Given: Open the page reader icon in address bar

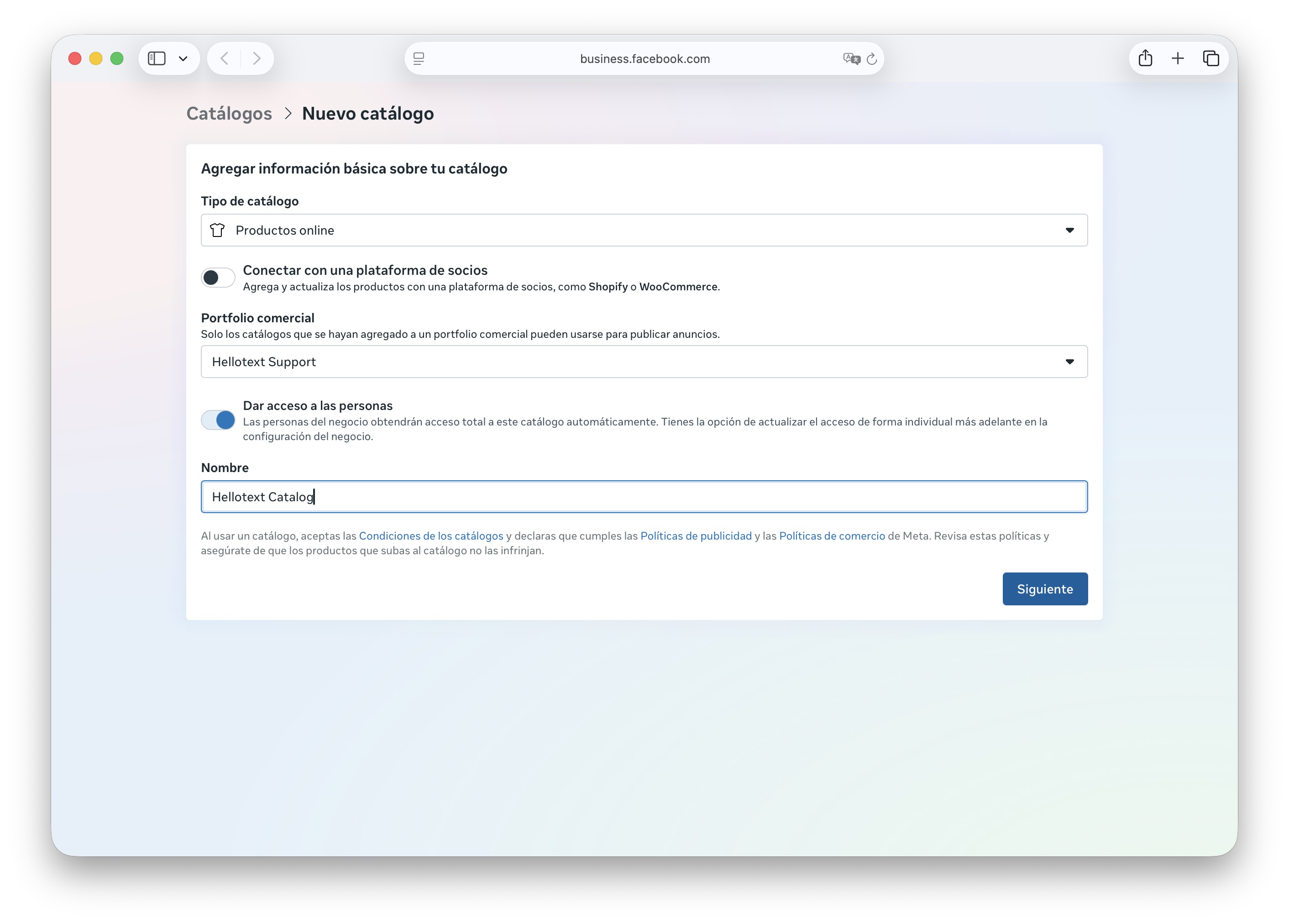Looking at the screenshot, I should pos(419,58).
